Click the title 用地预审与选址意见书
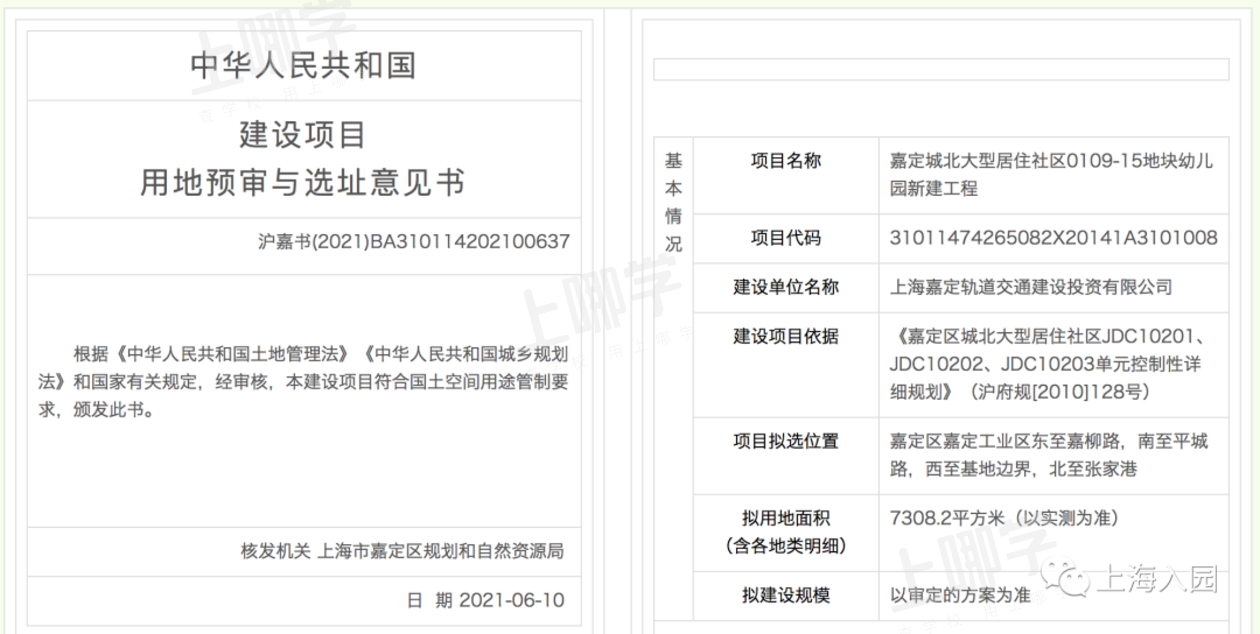Screen dimensions: 1260x634 coord(303,182)
